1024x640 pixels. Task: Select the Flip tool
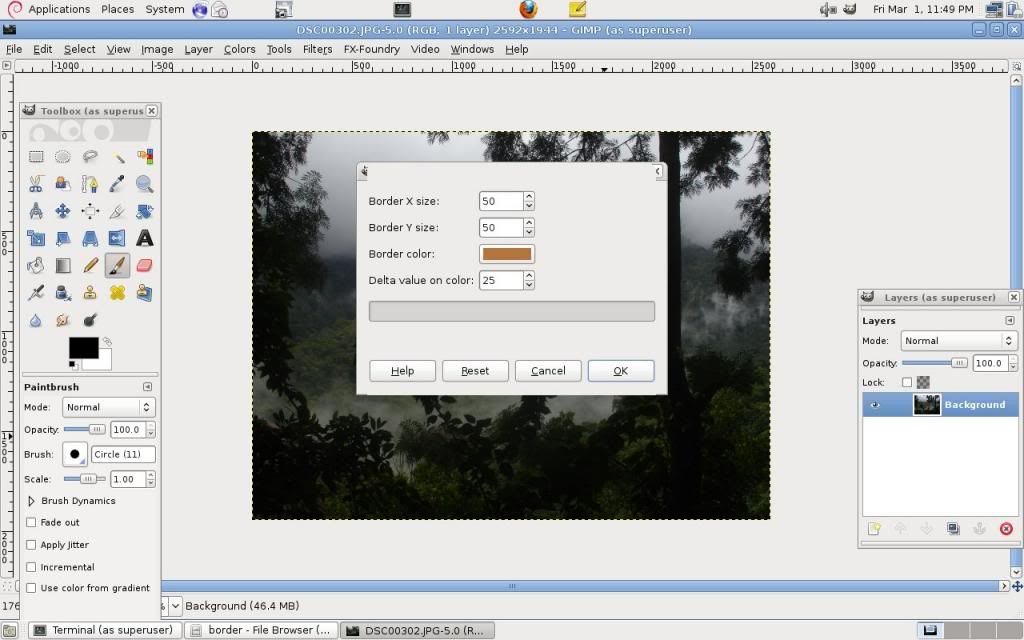118,238
